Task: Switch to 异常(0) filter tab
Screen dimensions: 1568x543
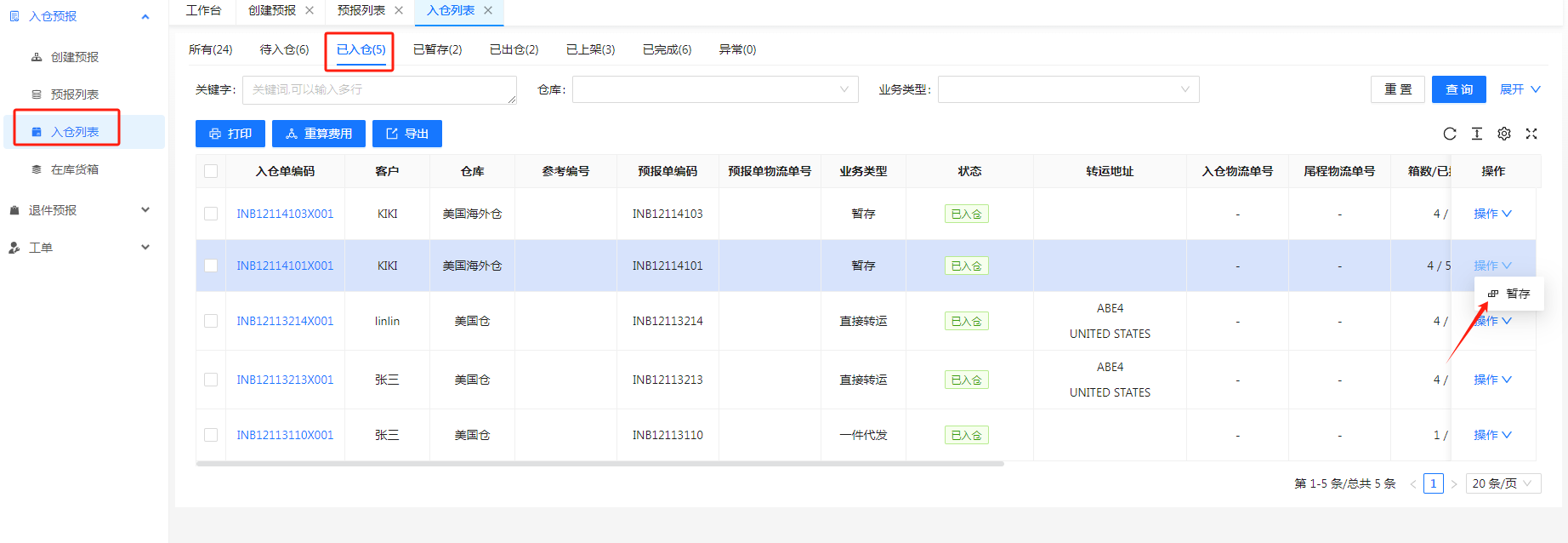Action: click(x=737, y=49)
